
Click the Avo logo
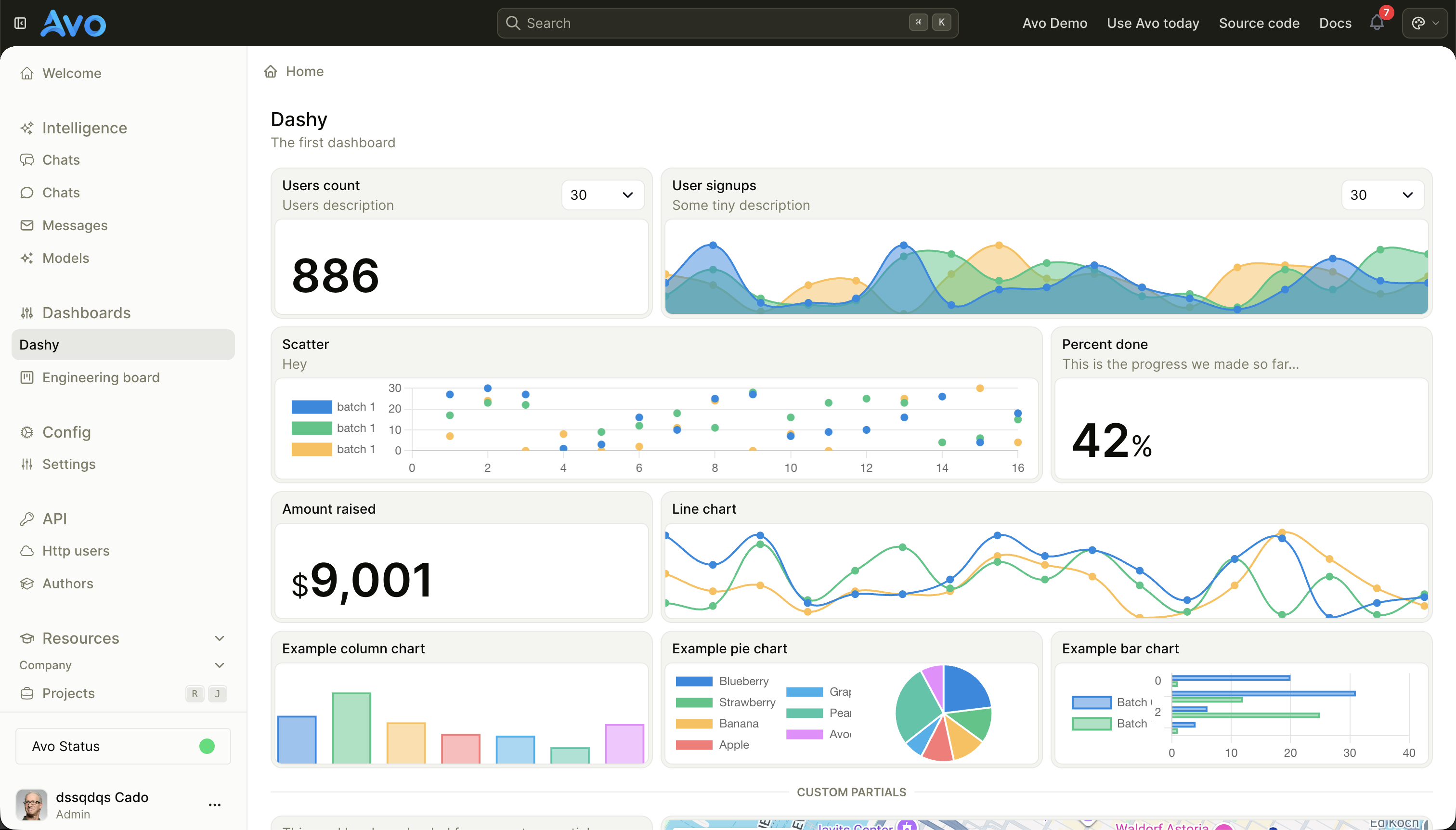pyautogui.click(x=73, y=24)
